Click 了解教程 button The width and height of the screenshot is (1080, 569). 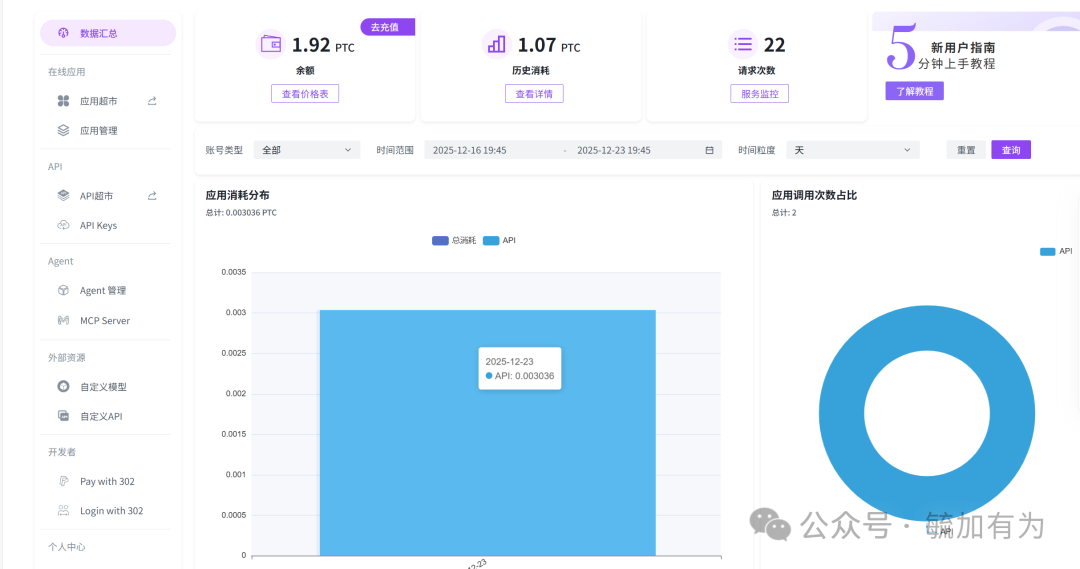(x=915, y=91)
